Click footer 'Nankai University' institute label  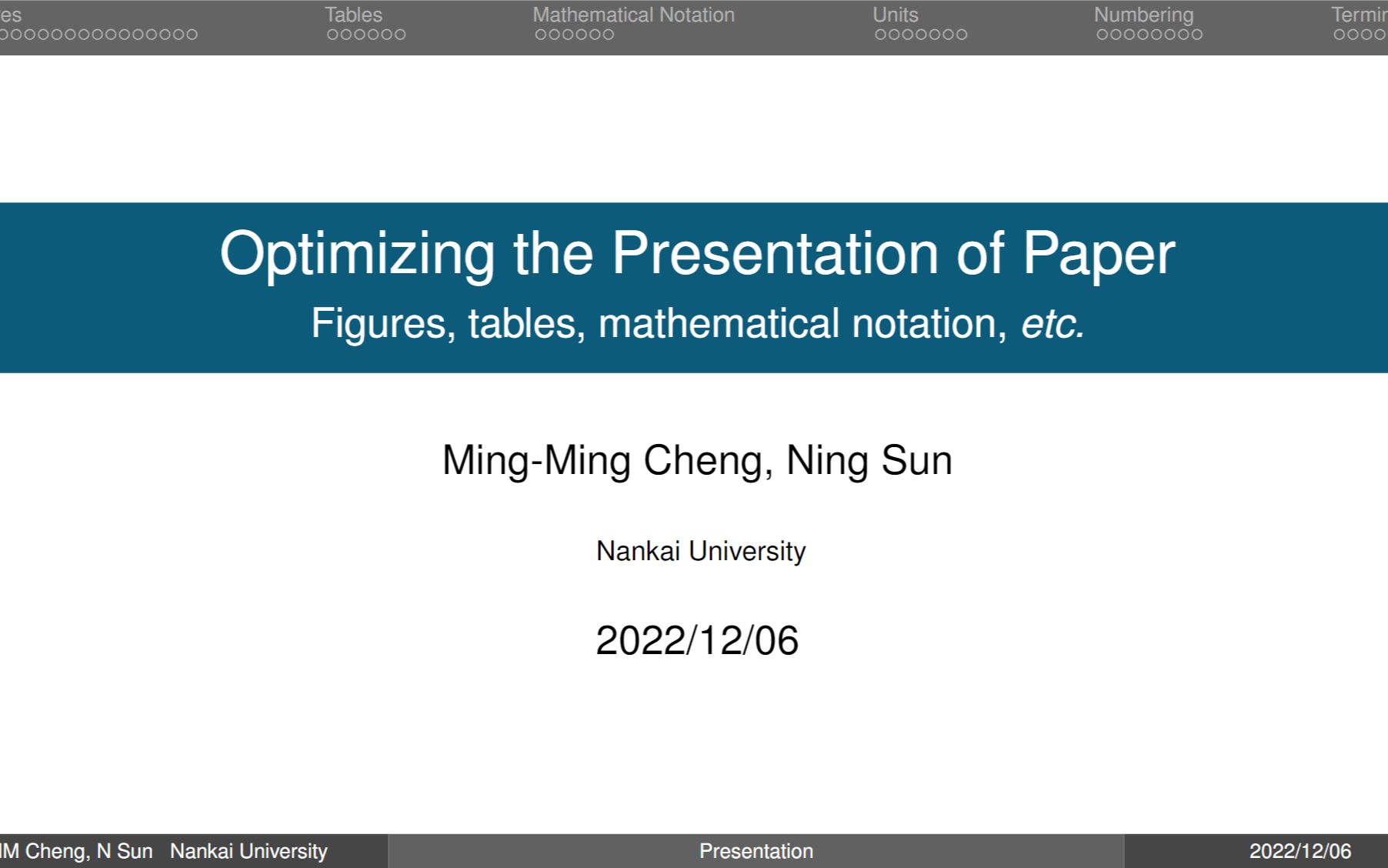point(249,851)
